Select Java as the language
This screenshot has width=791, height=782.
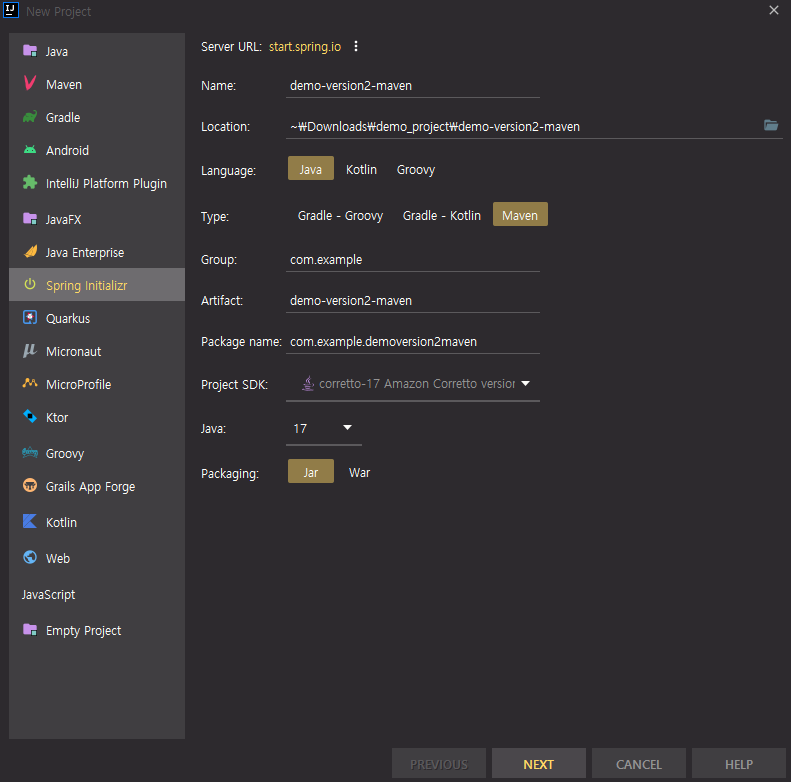[x=311, y=169]
